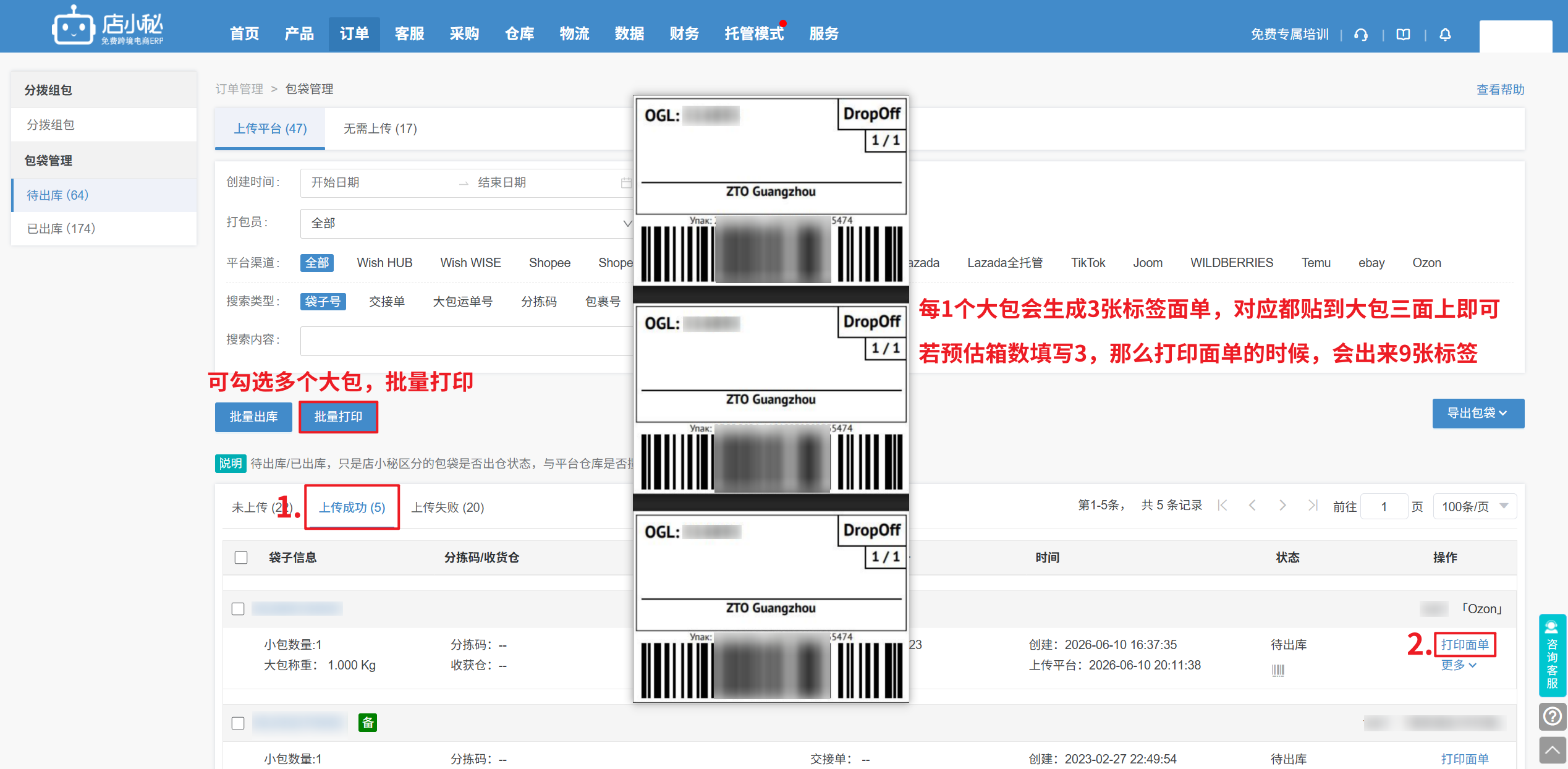This screenshot has height=769, width=1568.
Task: Select Wish HUB platform filter
Action: [x=384, y=263]
